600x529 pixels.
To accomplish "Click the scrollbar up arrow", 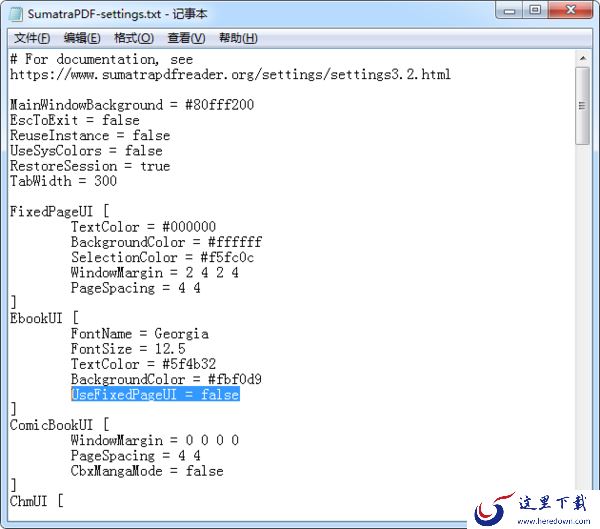I will pos(582,59).
